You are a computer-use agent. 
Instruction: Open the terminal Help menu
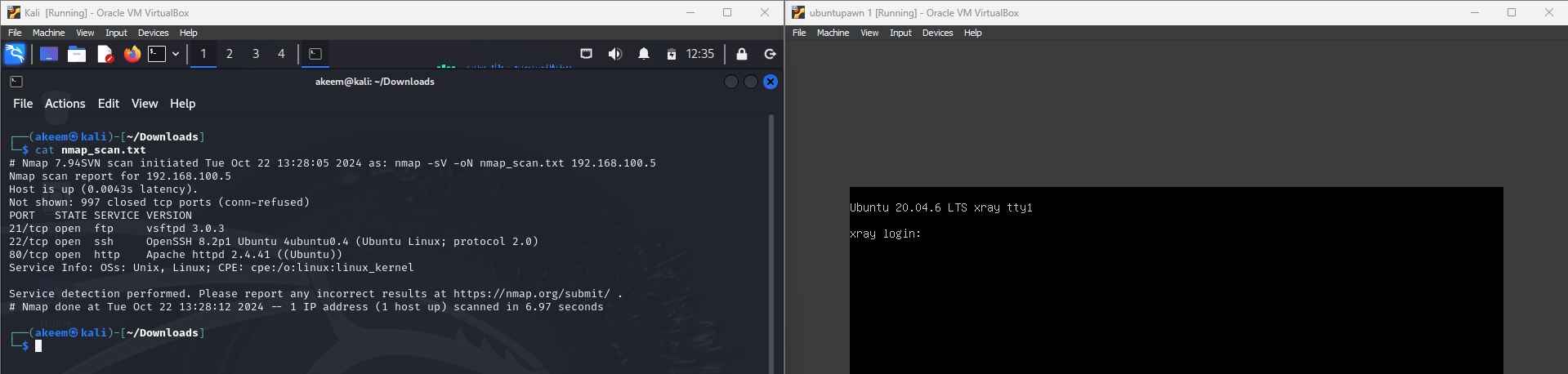click(x=183, y=104)
